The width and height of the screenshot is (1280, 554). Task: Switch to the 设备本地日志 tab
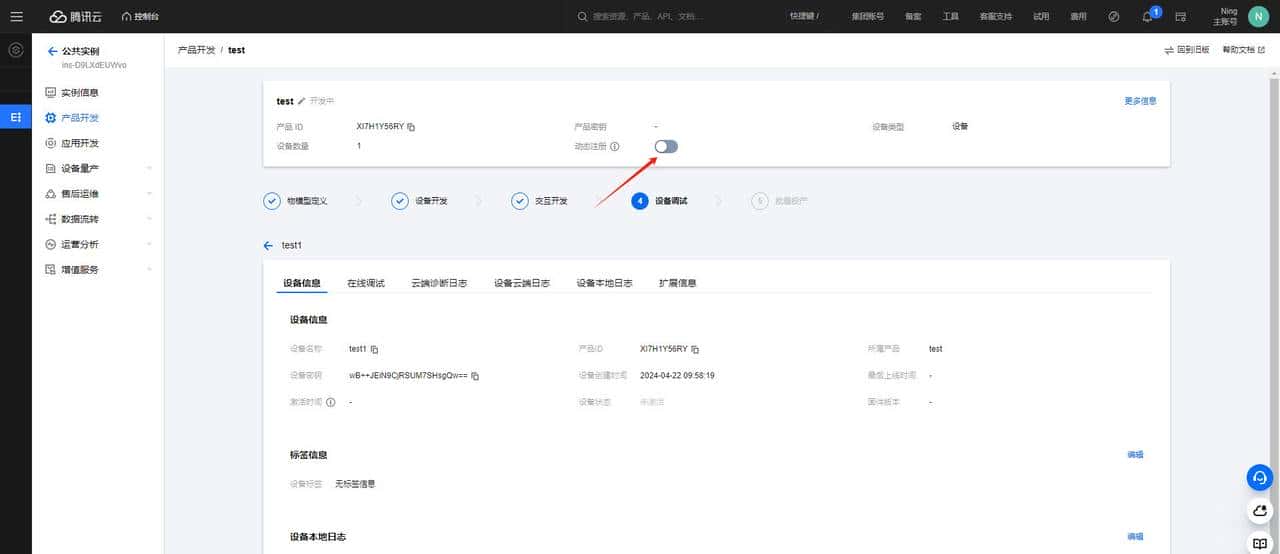[604, 283]
